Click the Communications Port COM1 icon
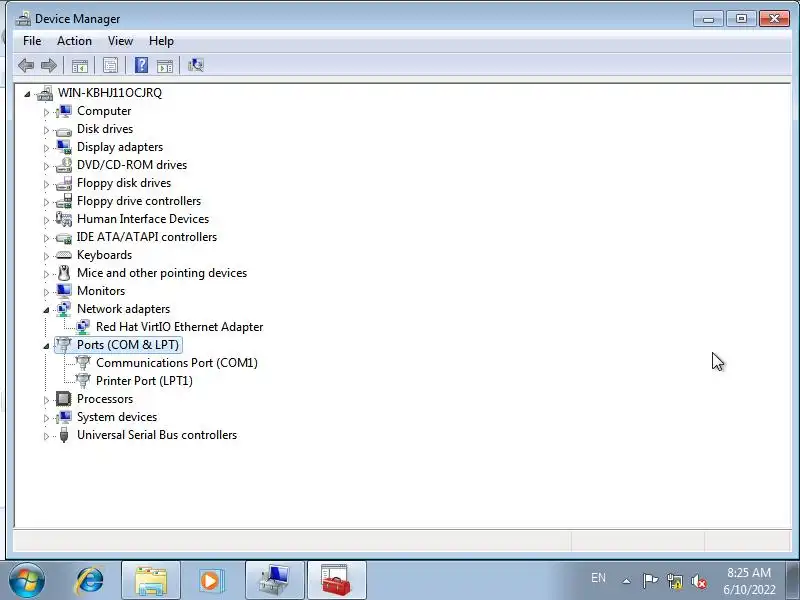800x600 pixels. (x=83, y=363)
